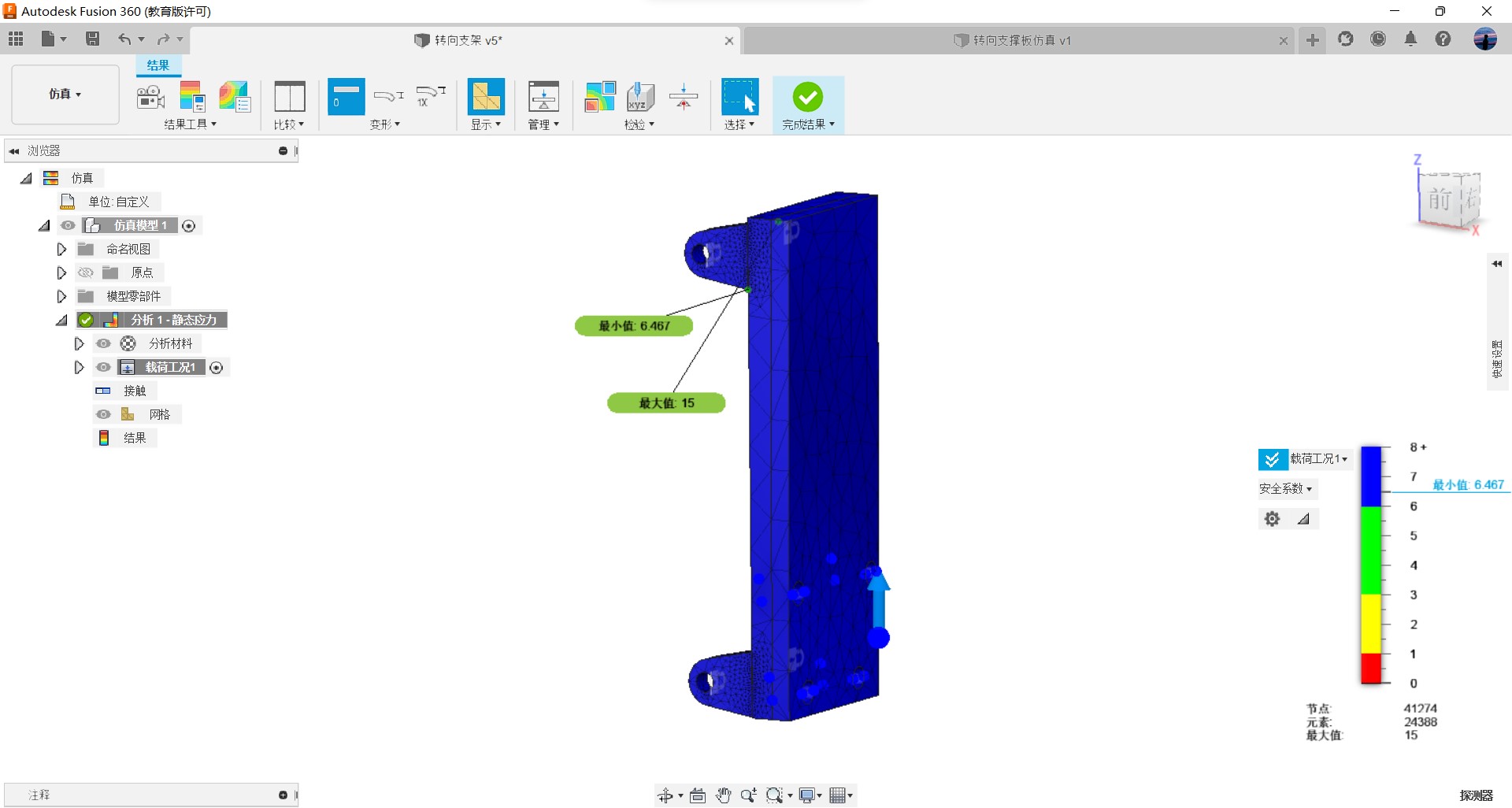Click the red band of the legend
This screenshot has width=1512, height=808.
coord(1371,669)
